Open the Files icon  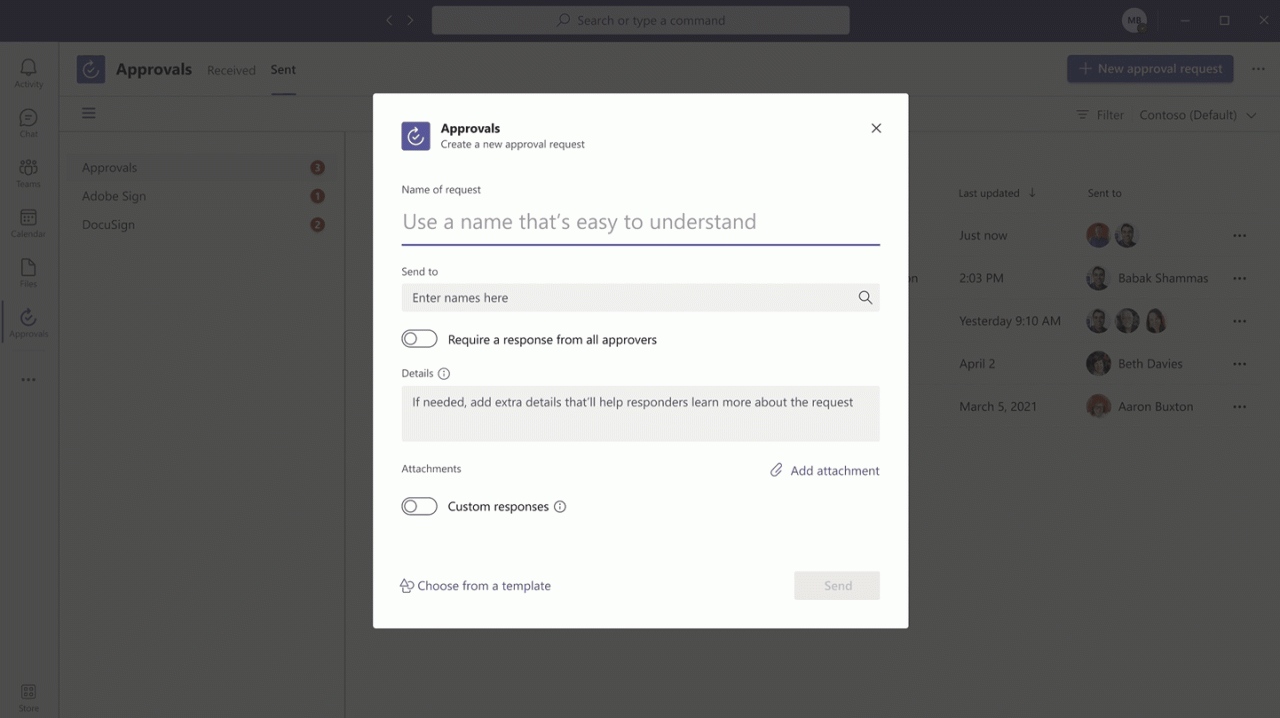click(x=28, y=270)
